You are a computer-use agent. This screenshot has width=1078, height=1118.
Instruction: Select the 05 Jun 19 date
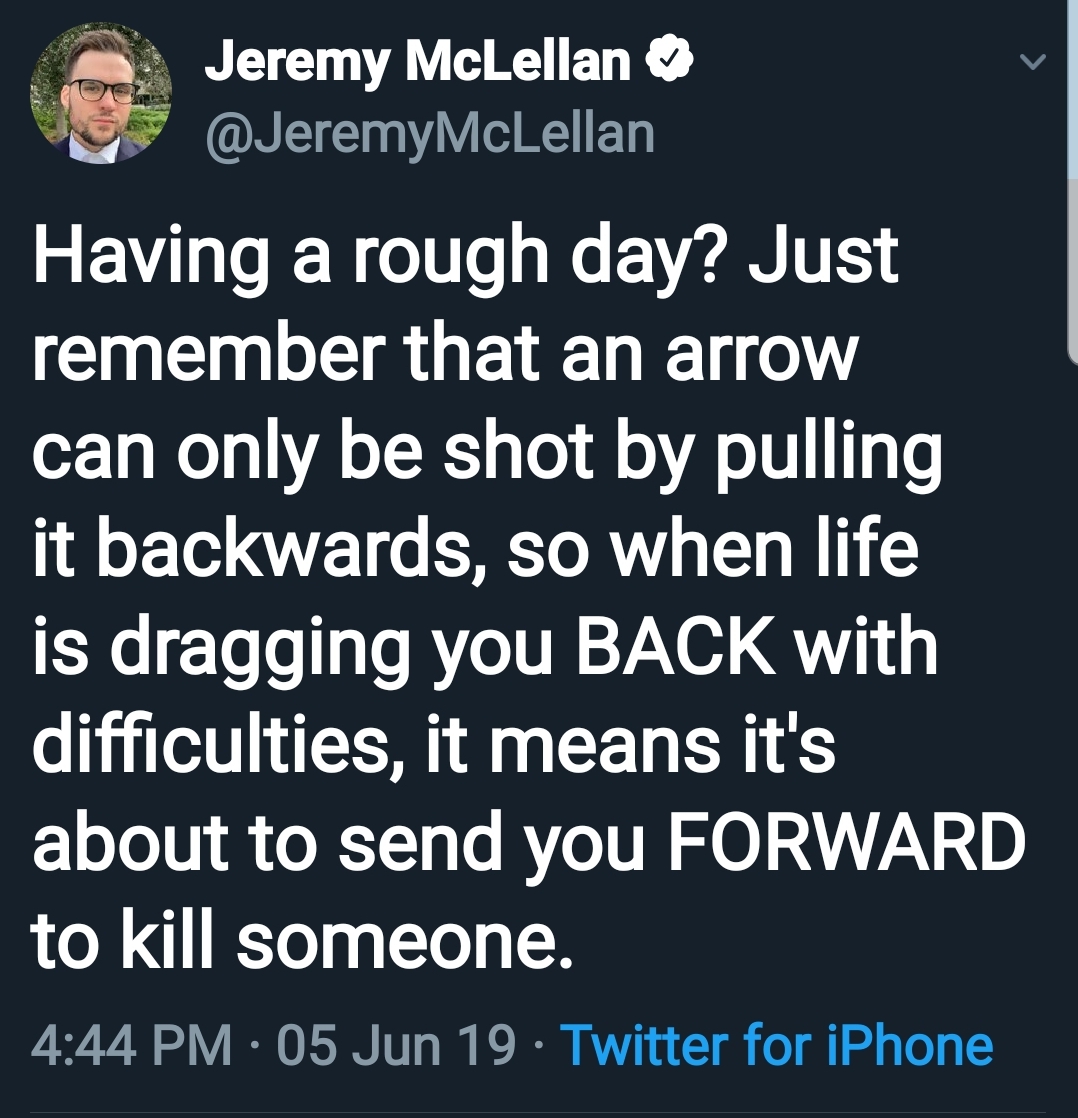click(395, 1045)
